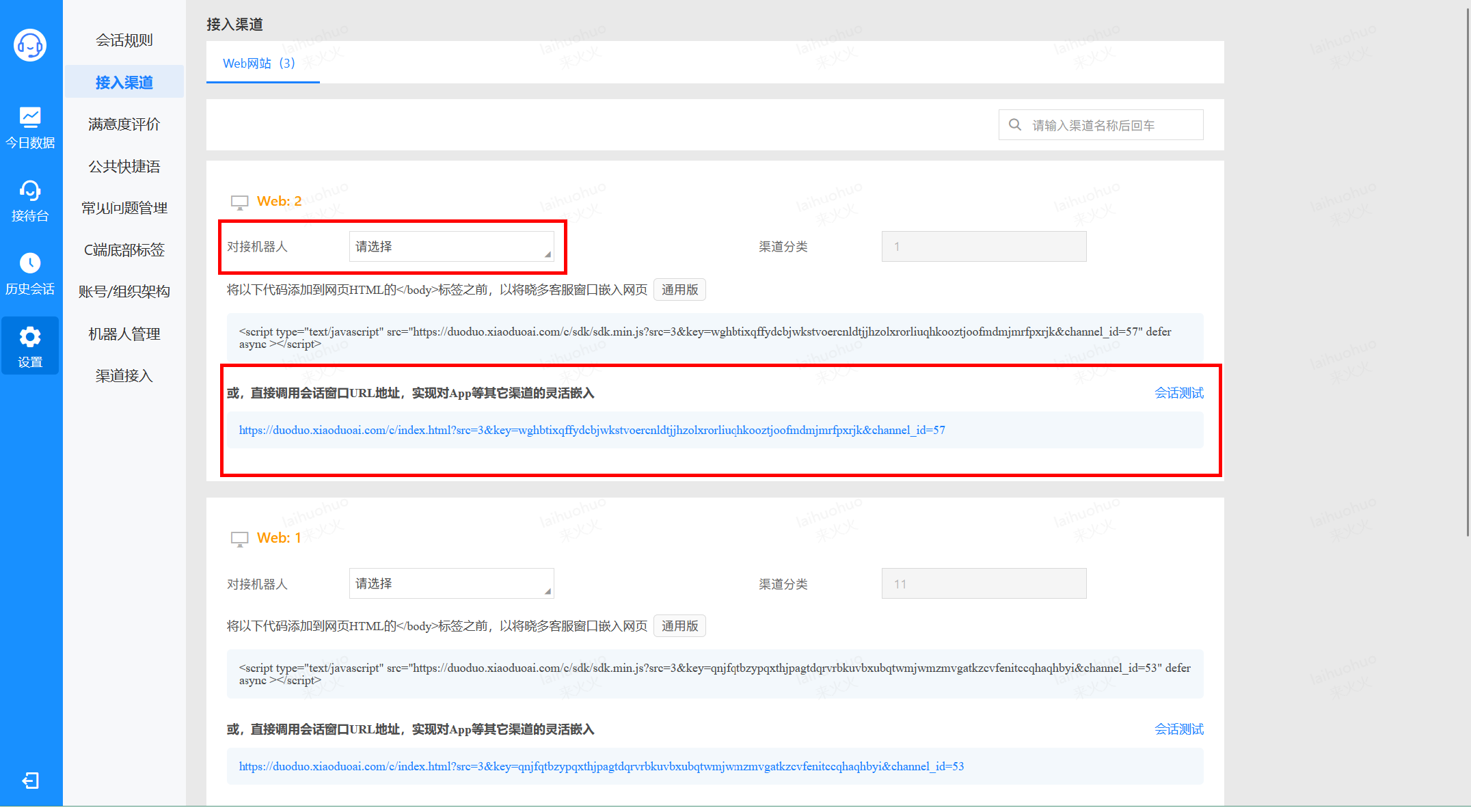
Task: Click the Web: 2 channel title
Action: [279, 202]
